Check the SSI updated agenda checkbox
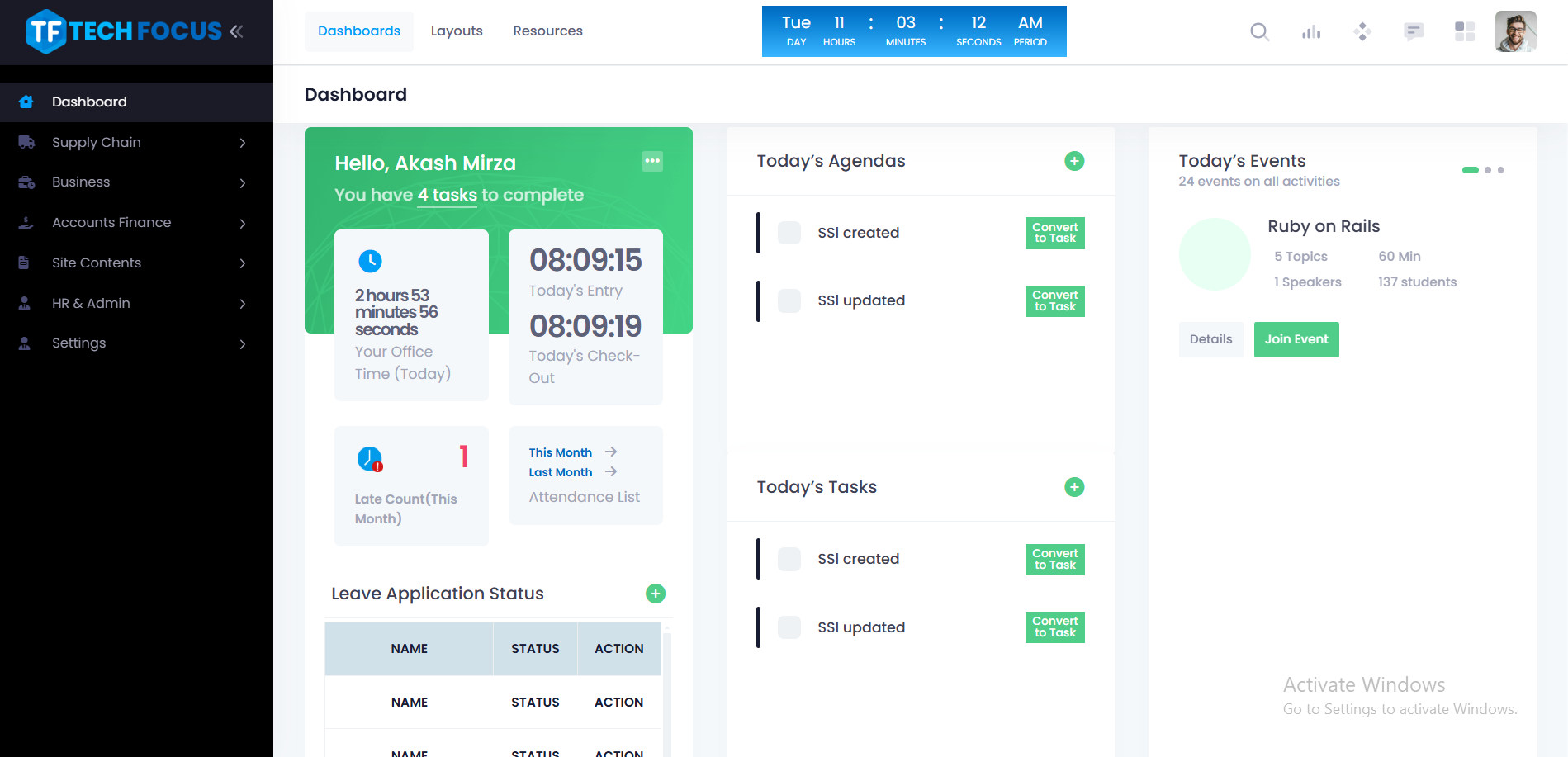This screenshot has height=757, width=1568. [789, 300]
